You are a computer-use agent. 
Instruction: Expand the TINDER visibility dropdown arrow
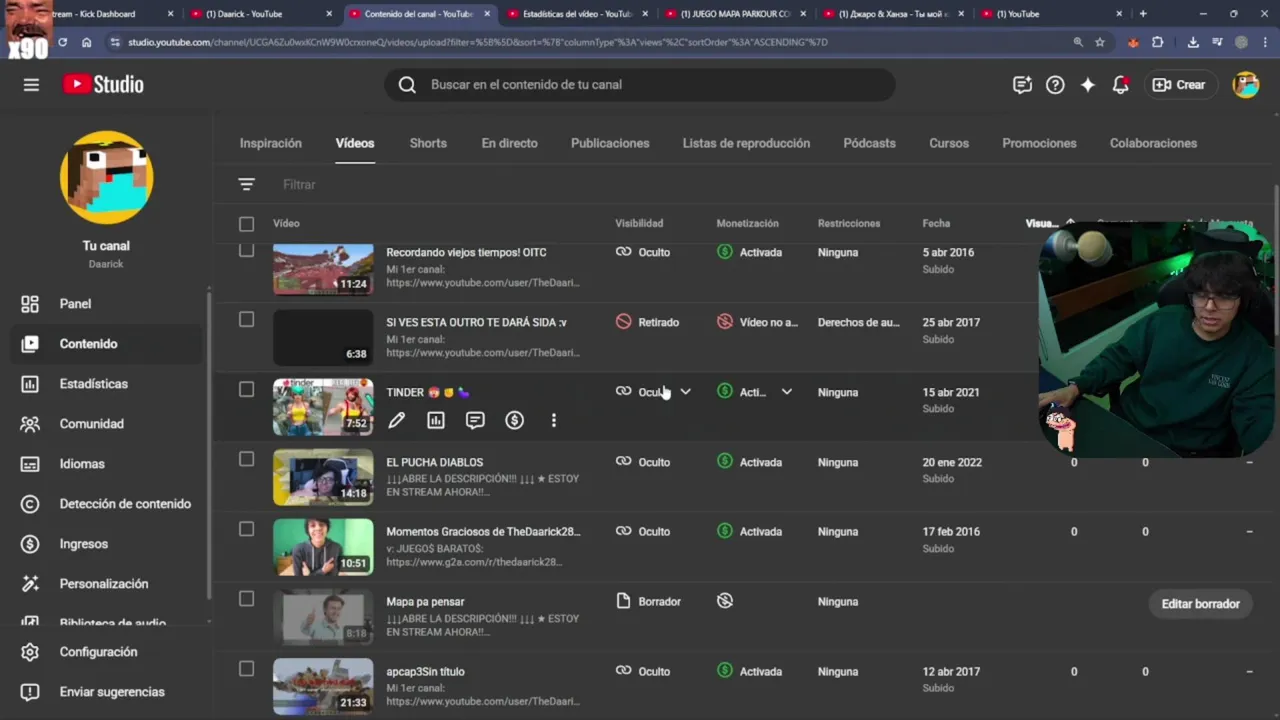pyautogui.click(x=686, y=392)
